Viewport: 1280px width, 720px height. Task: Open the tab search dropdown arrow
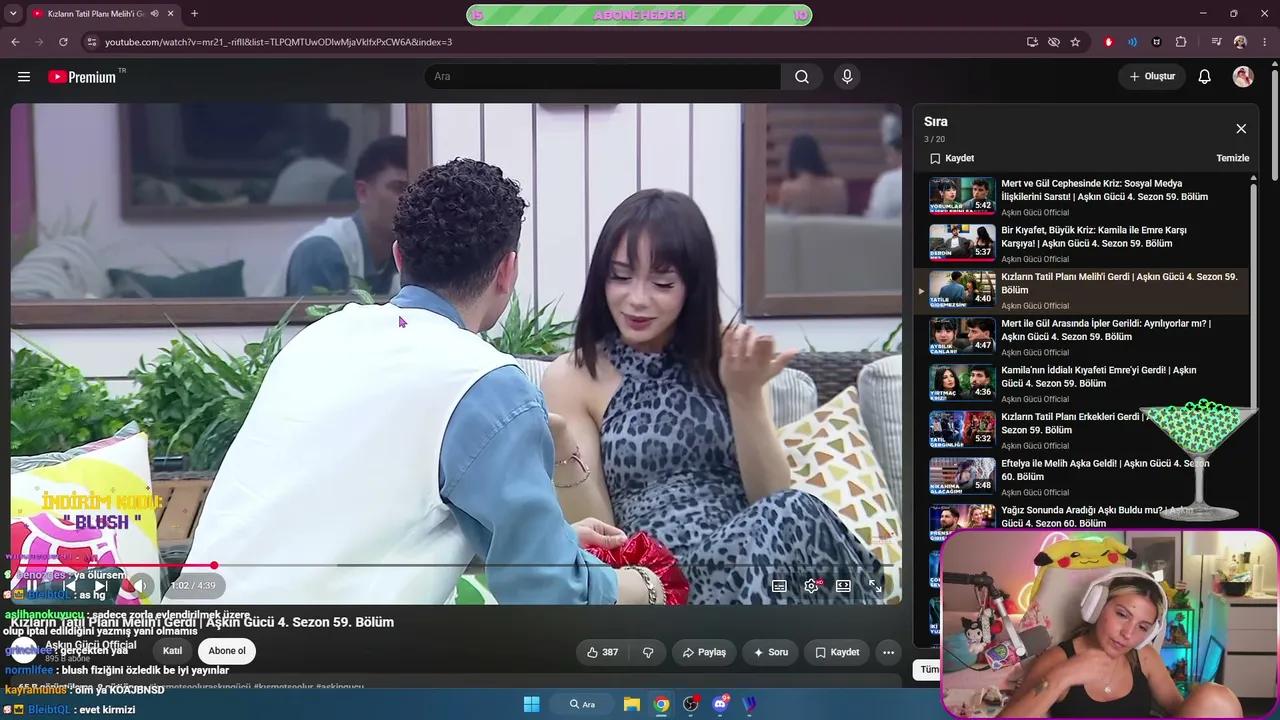pos(13,14)
